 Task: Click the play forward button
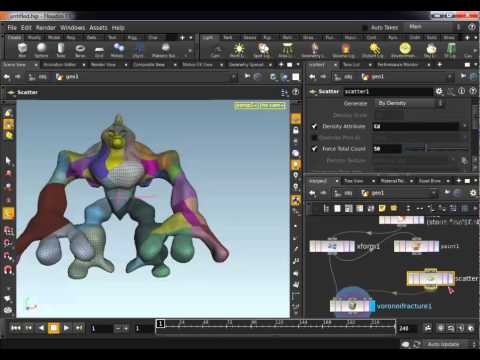click(66, 328)
